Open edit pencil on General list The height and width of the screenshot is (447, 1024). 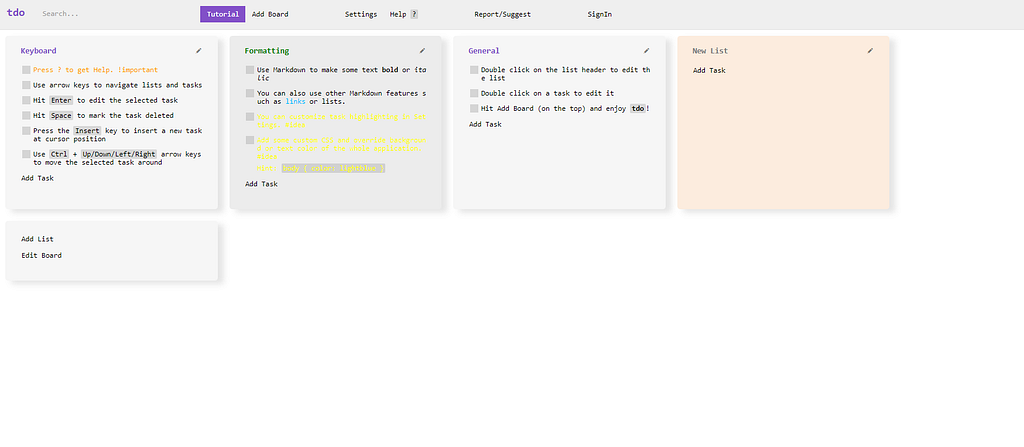pos(647,50)
